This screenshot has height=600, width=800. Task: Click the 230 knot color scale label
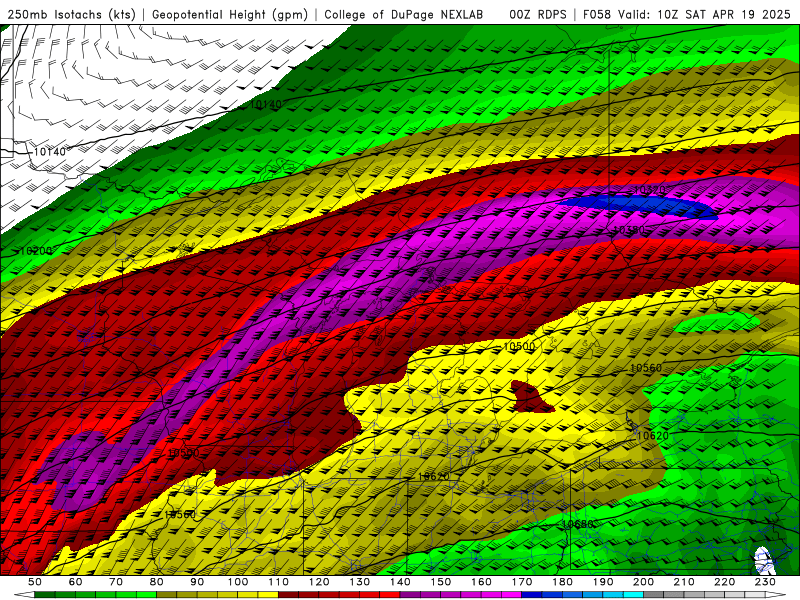(x=765, y=582)
